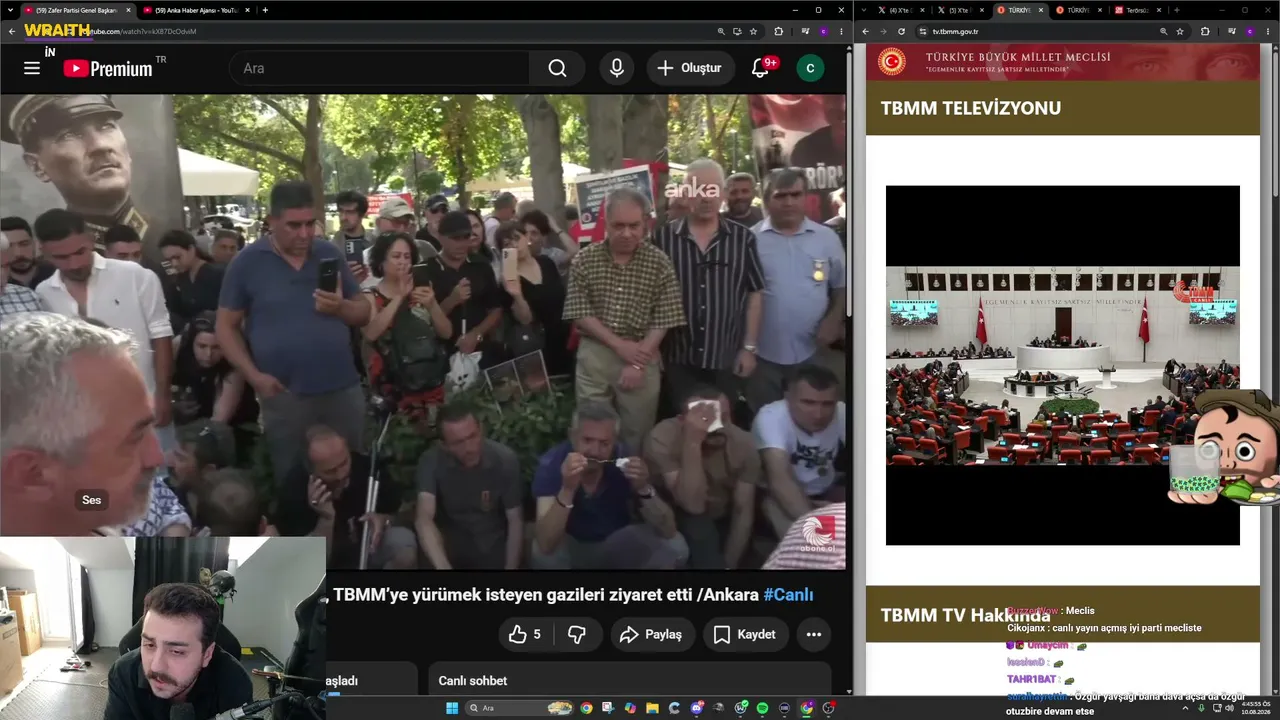Bookmark the TBMM page with the star
The height and width of the screenshot is (720, 1280).
[1180, 31]
